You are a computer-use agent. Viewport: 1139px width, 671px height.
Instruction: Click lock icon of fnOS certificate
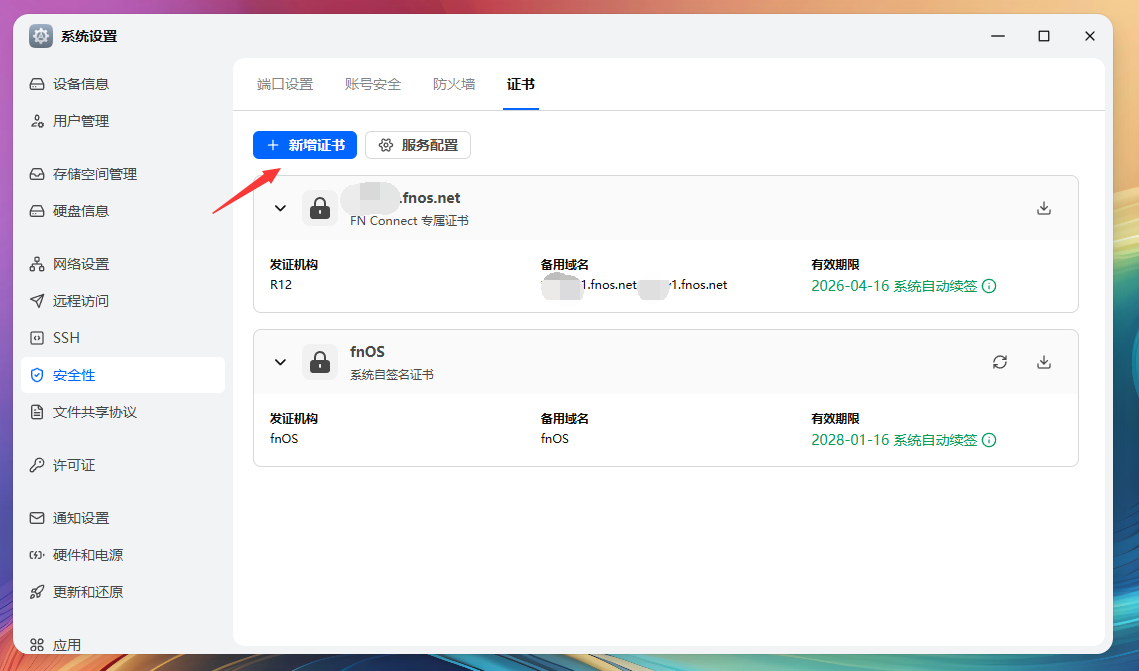click(x=320, y=362)
